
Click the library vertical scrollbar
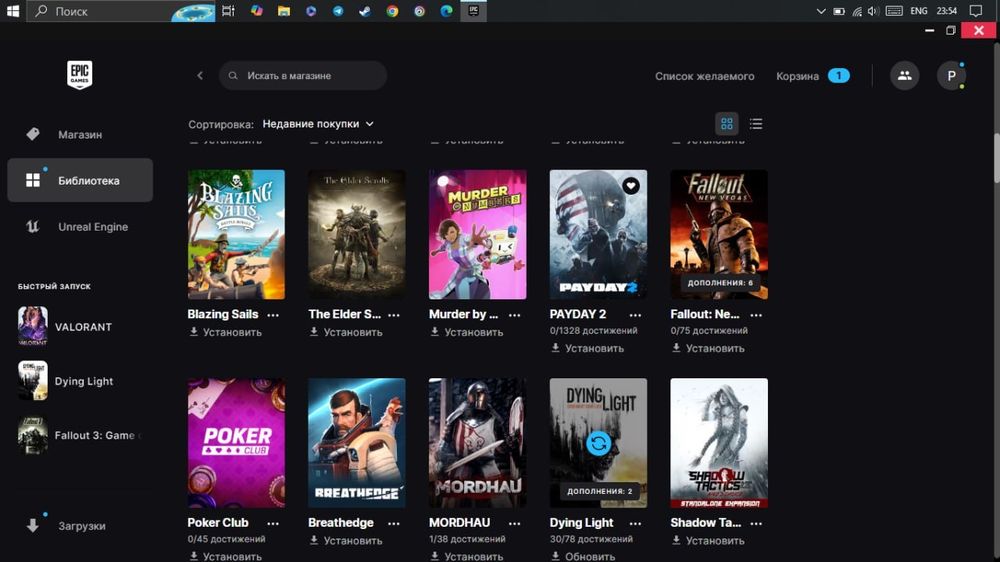(x=996, y=159)
